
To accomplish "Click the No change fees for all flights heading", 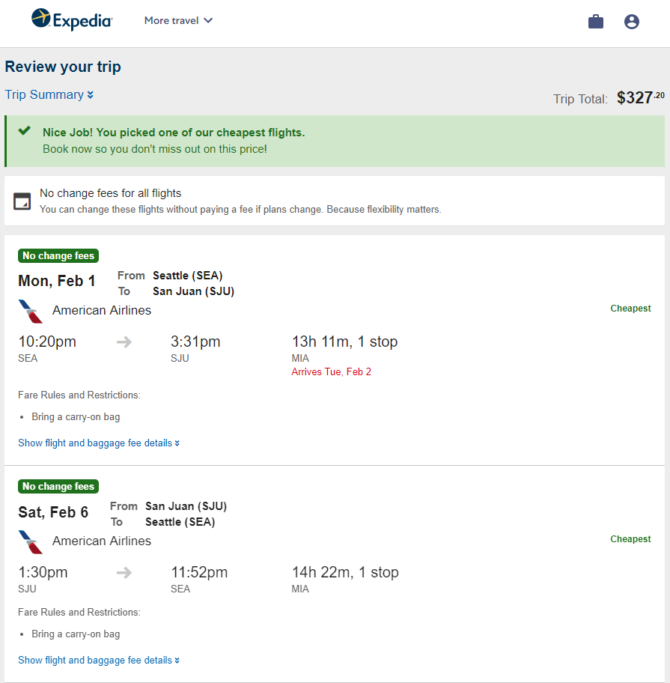I will click(110, 193).
